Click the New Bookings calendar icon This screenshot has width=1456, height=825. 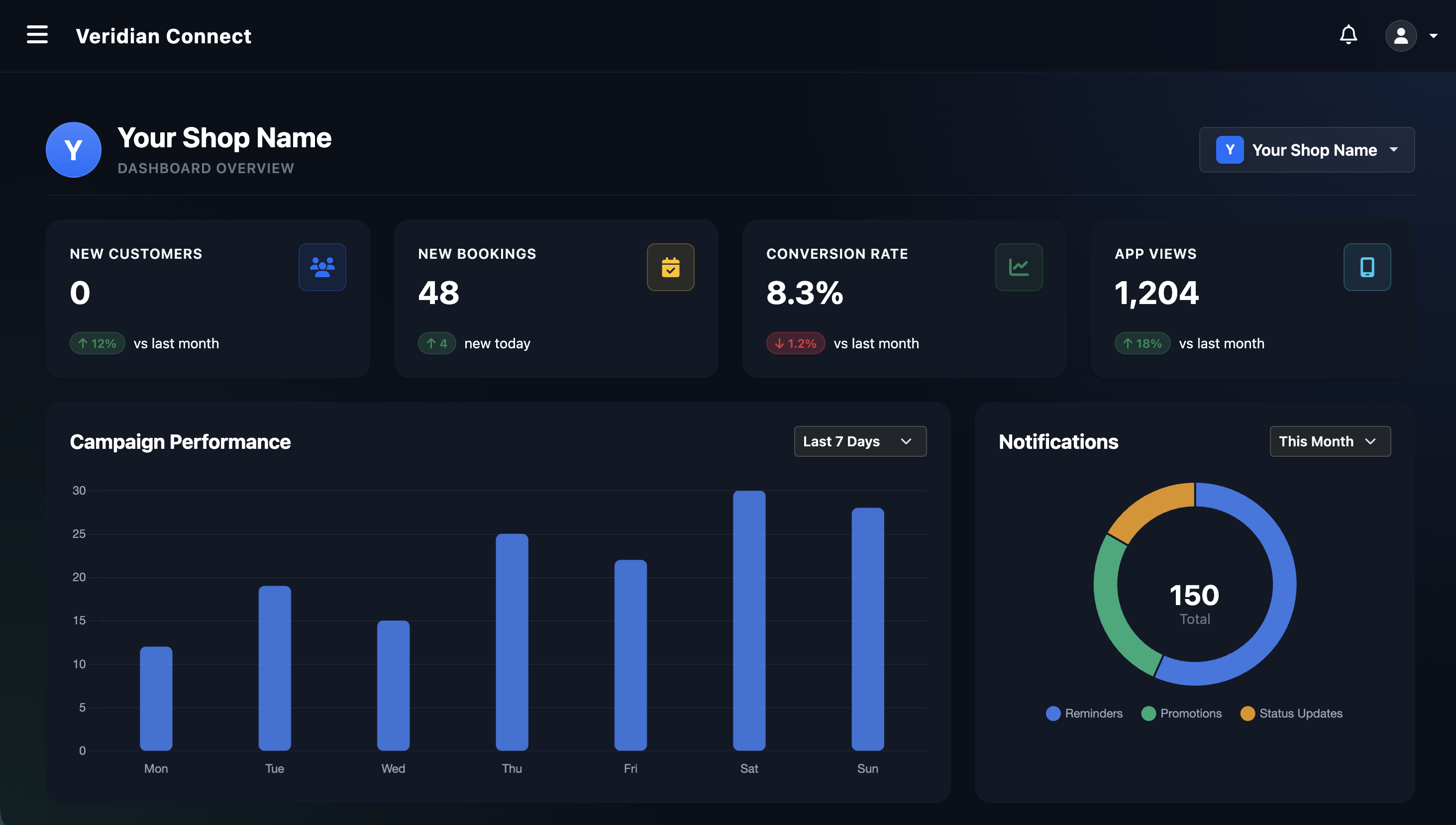pos(670,267)
